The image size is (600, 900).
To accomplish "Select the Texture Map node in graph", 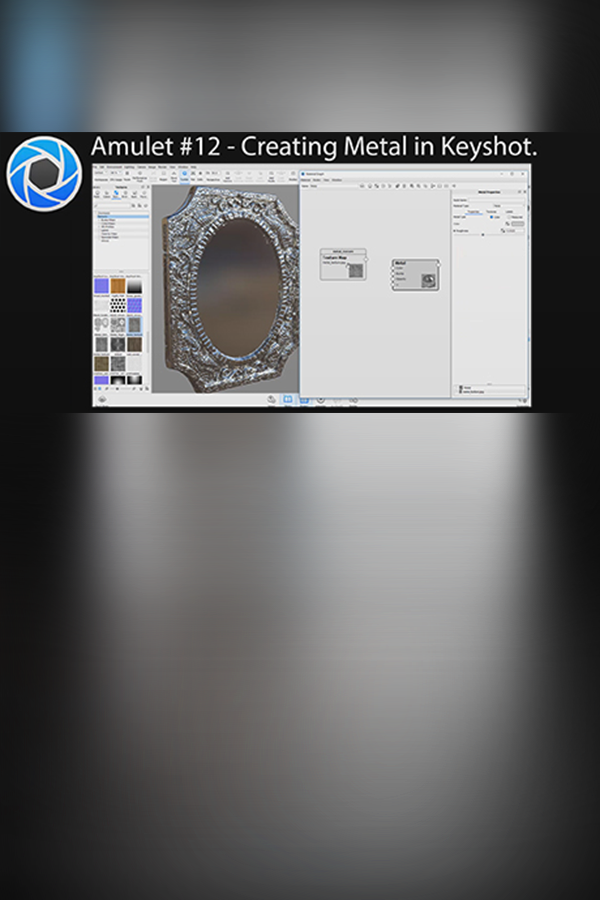I will (x=343, y=265).
